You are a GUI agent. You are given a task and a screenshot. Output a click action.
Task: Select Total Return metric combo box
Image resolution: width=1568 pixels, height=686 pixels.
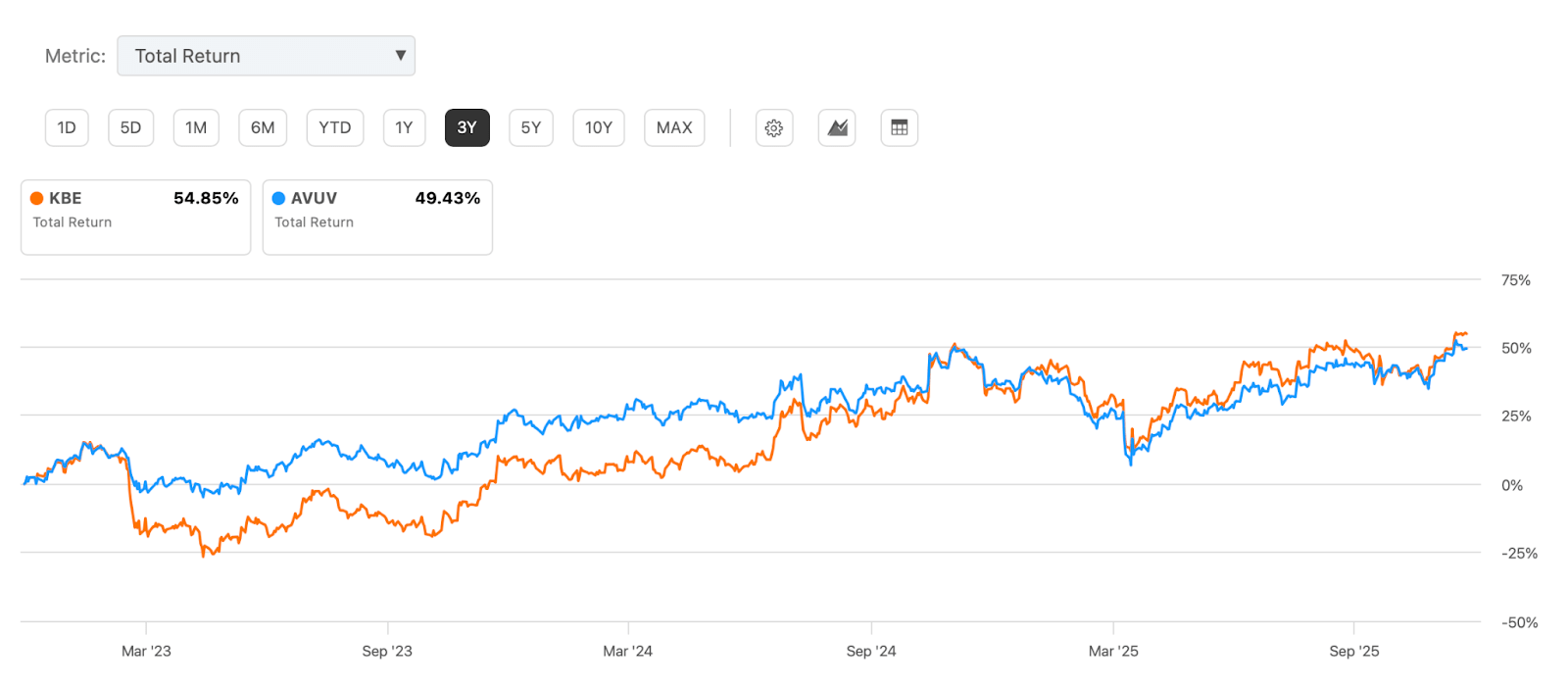coord(266,56)
